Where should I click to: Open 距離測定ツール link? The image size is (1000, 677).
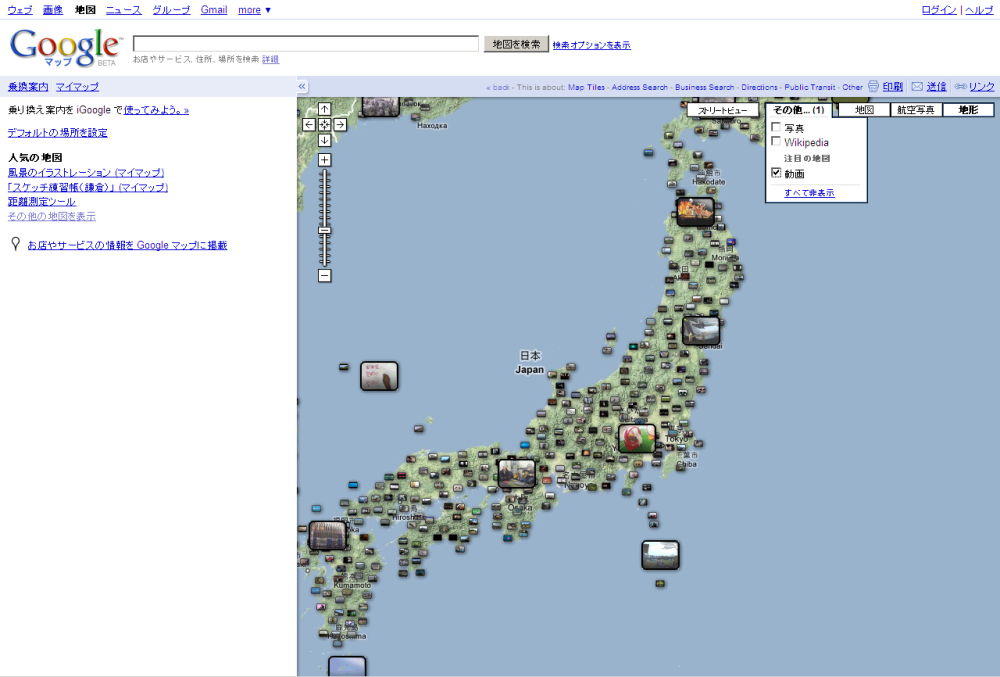(41, 201)
